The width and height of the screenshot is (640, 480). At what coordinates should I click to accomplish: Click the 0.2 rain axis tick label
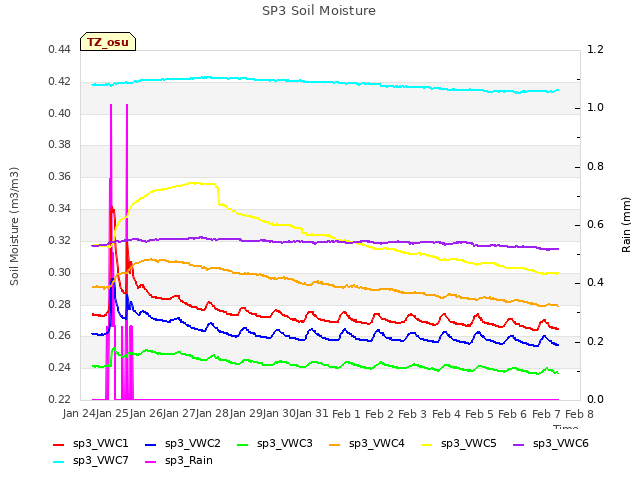coord(596,341)
